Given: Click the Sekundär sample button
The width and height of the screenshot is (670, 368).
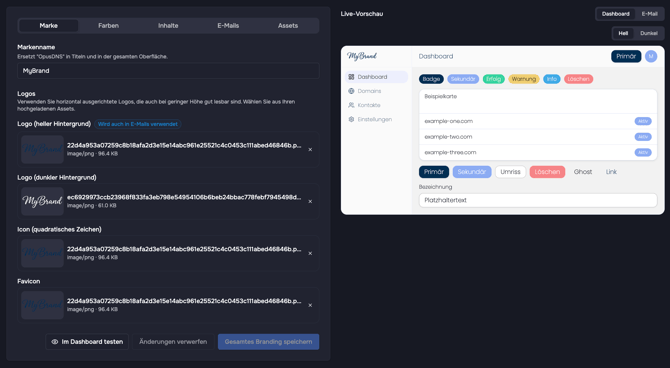Looking at the screenshot, I should point(472,172).
